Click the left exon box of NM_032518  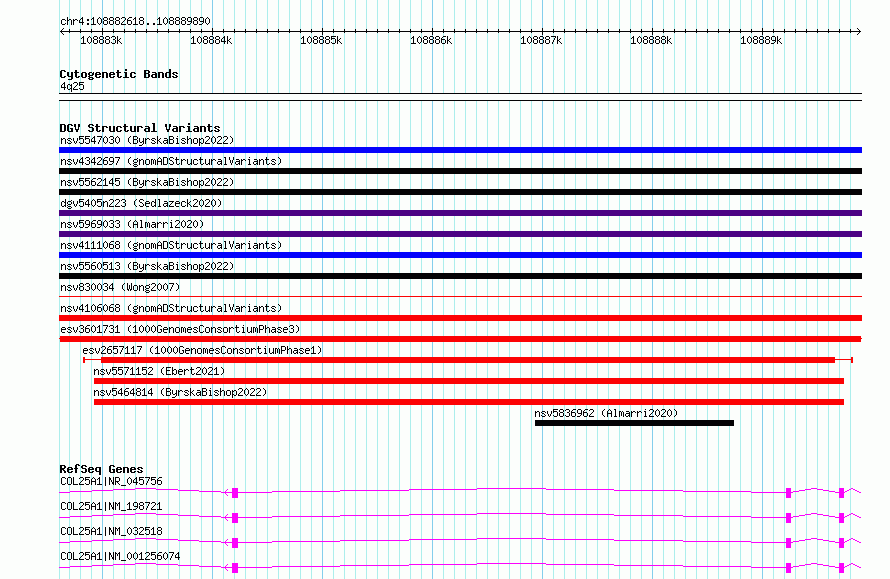click(235, 543)
